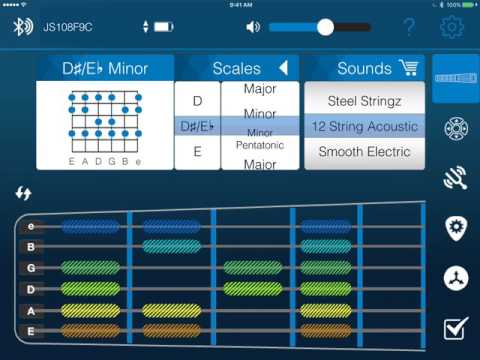Viewport: 480px width, 360px height.
Task: Tap the up-down arrows beside battery
Action: (x=146, y=27)
